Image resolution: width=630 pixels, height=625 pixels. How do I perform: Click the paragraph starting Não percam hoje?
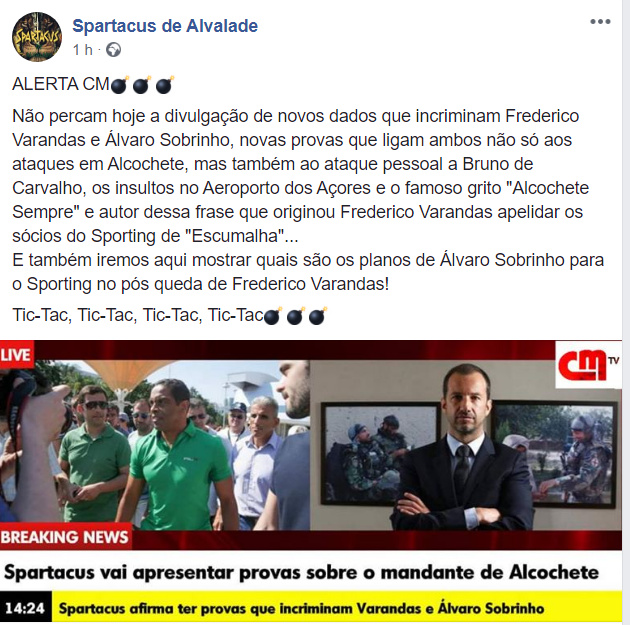[x=308, y=200]
